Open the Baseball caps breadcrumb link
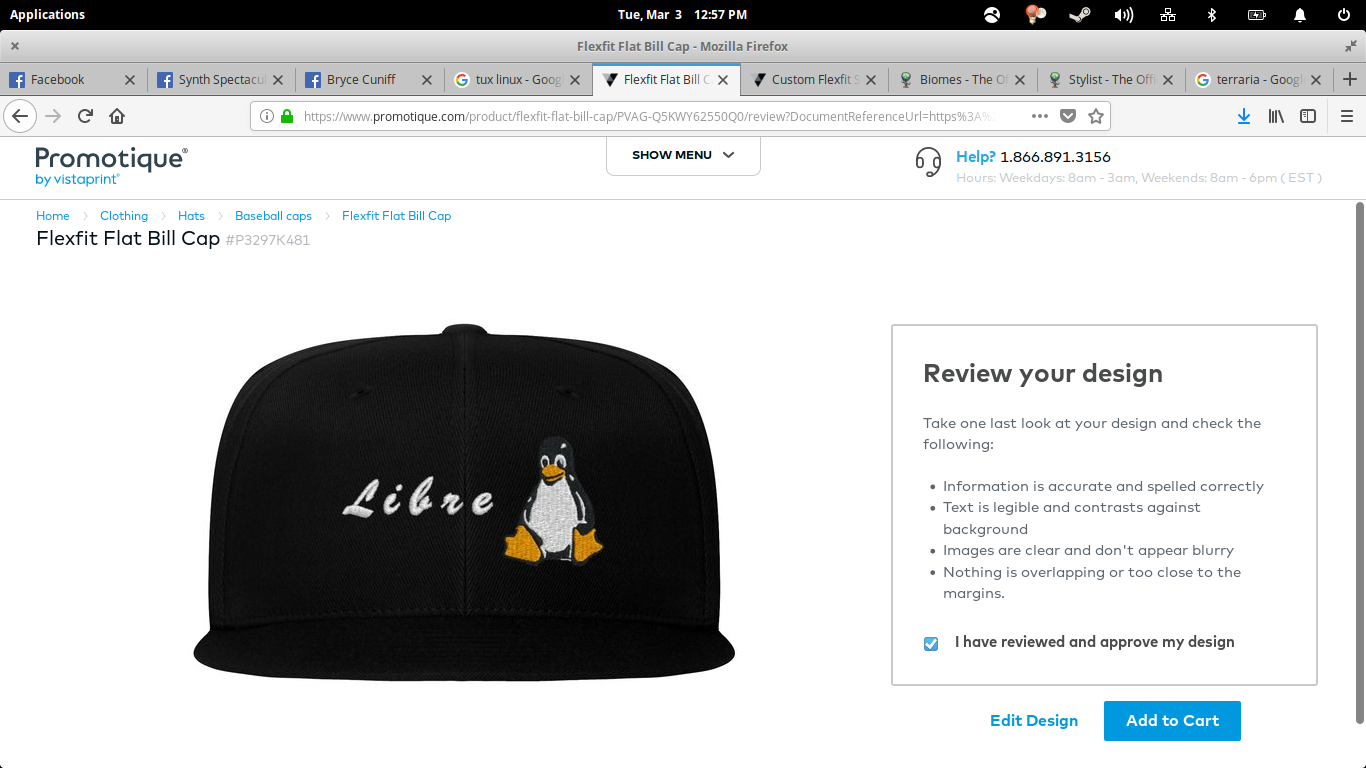The width and height of the screenshot is (1366, 768). (x=273, y=216)
